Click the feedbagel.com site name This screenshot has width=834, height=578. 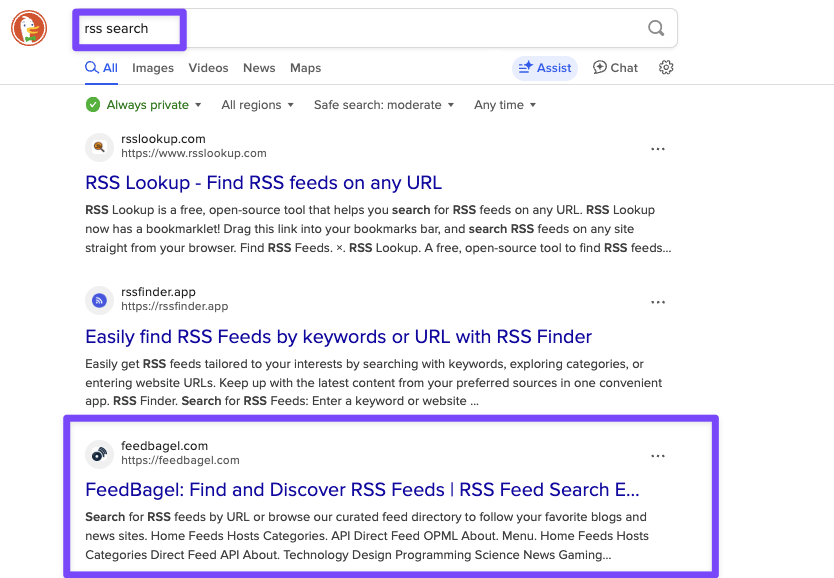164,446
